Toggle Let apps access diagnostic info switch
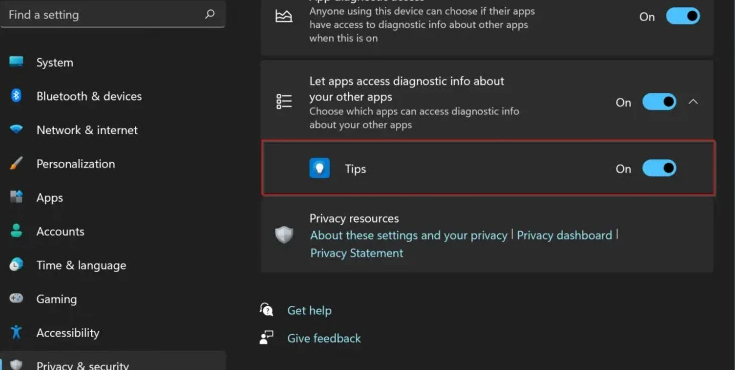Screen dimensions: 735x370 659,102
